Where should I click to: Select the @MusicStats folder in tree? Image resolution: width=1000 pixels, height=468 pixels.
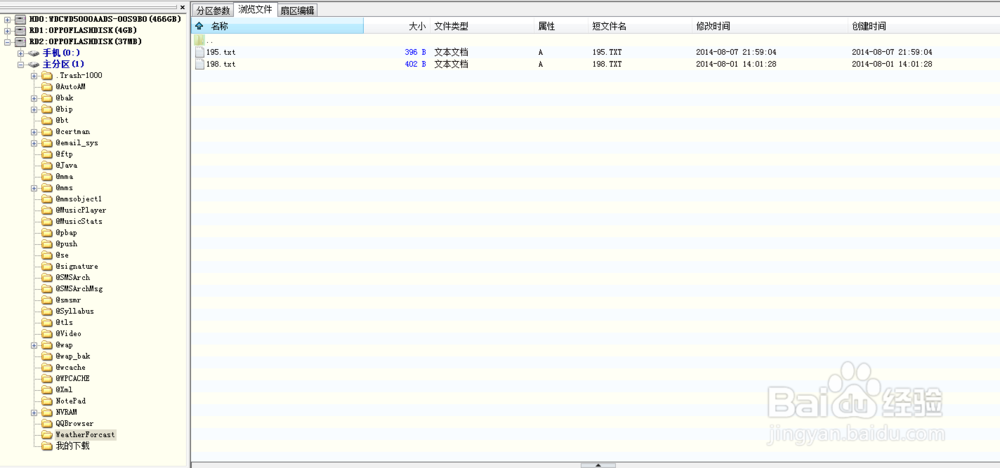78,221
